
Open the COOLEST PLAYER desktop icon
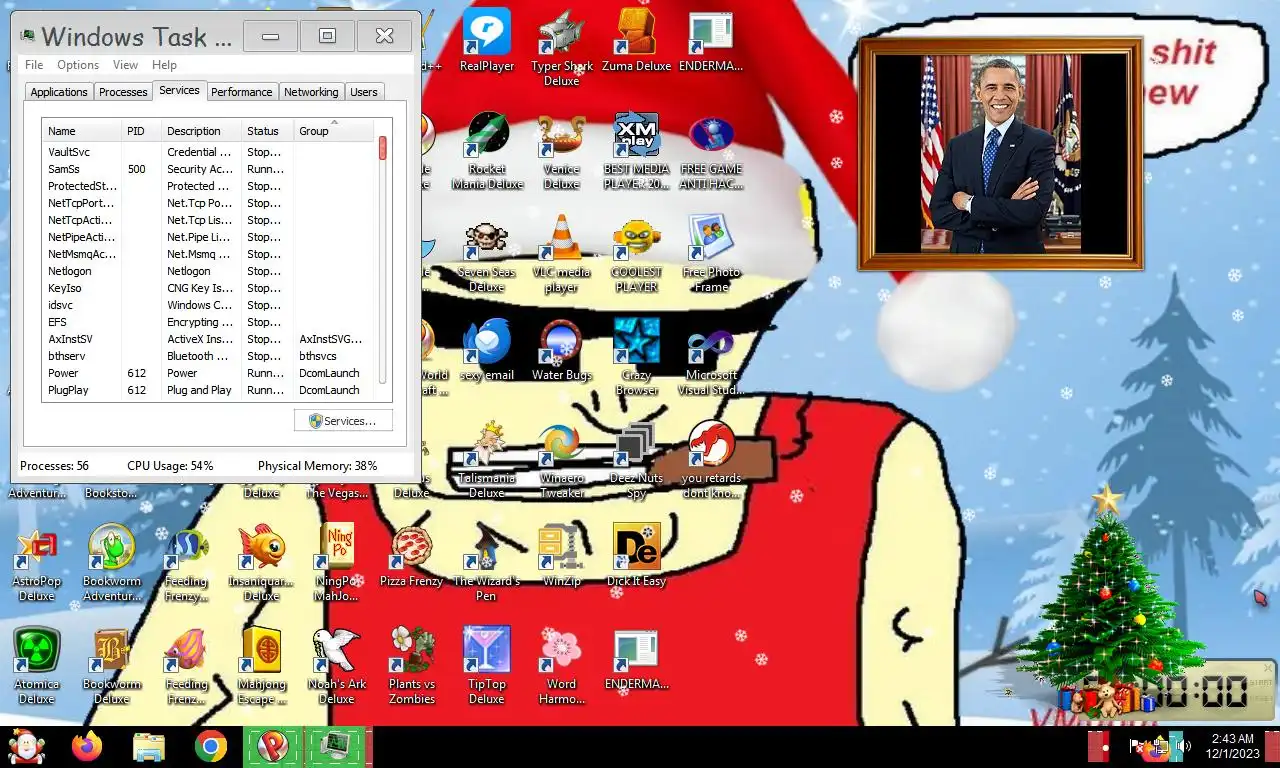637,254
